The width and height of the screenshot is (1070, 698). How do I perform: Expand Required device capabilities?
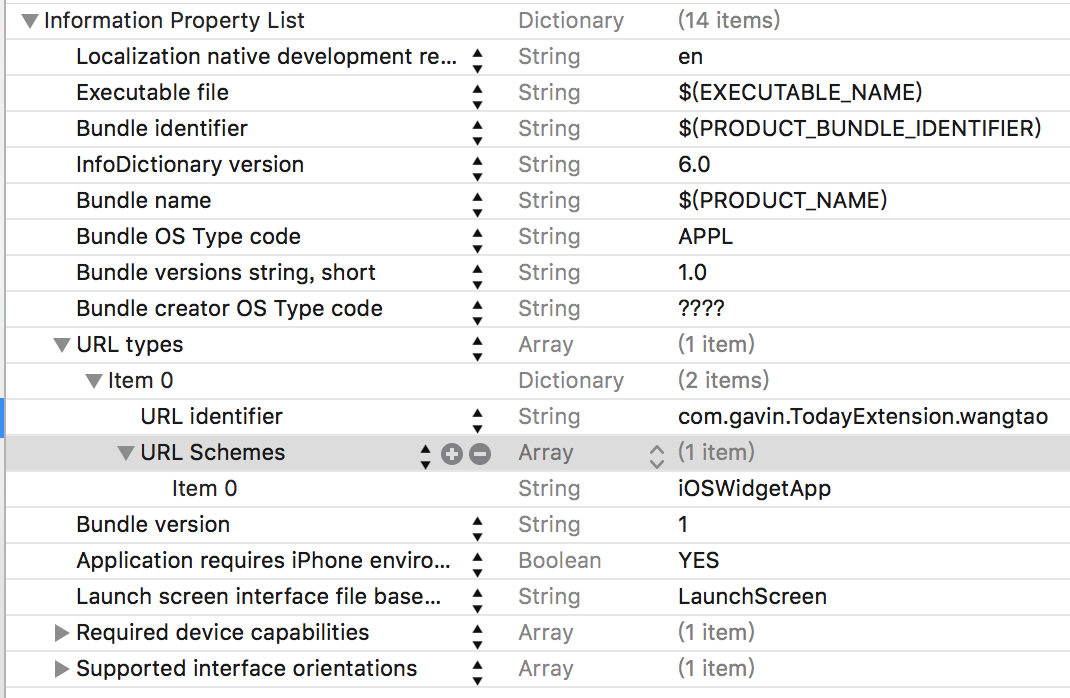[62, 633]
